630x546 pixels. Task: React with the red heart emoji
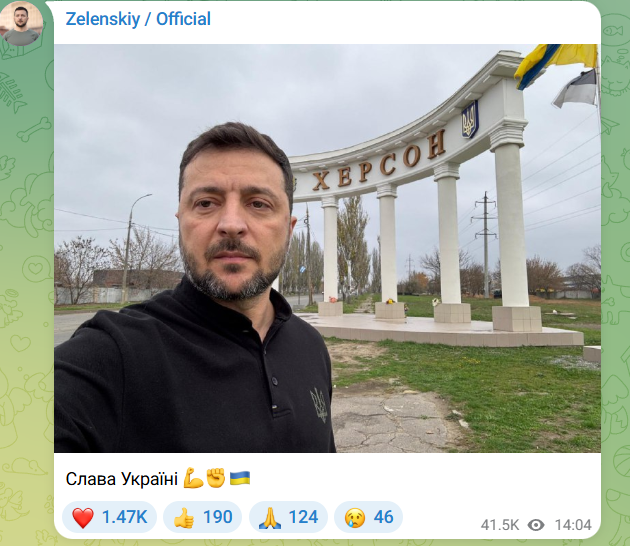coord(83,517)
